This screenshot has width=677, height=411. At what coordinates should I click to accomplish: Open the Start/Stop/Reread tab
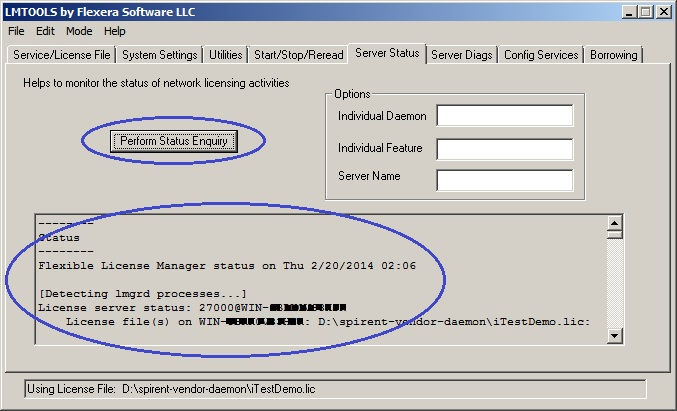coord(297,55)
